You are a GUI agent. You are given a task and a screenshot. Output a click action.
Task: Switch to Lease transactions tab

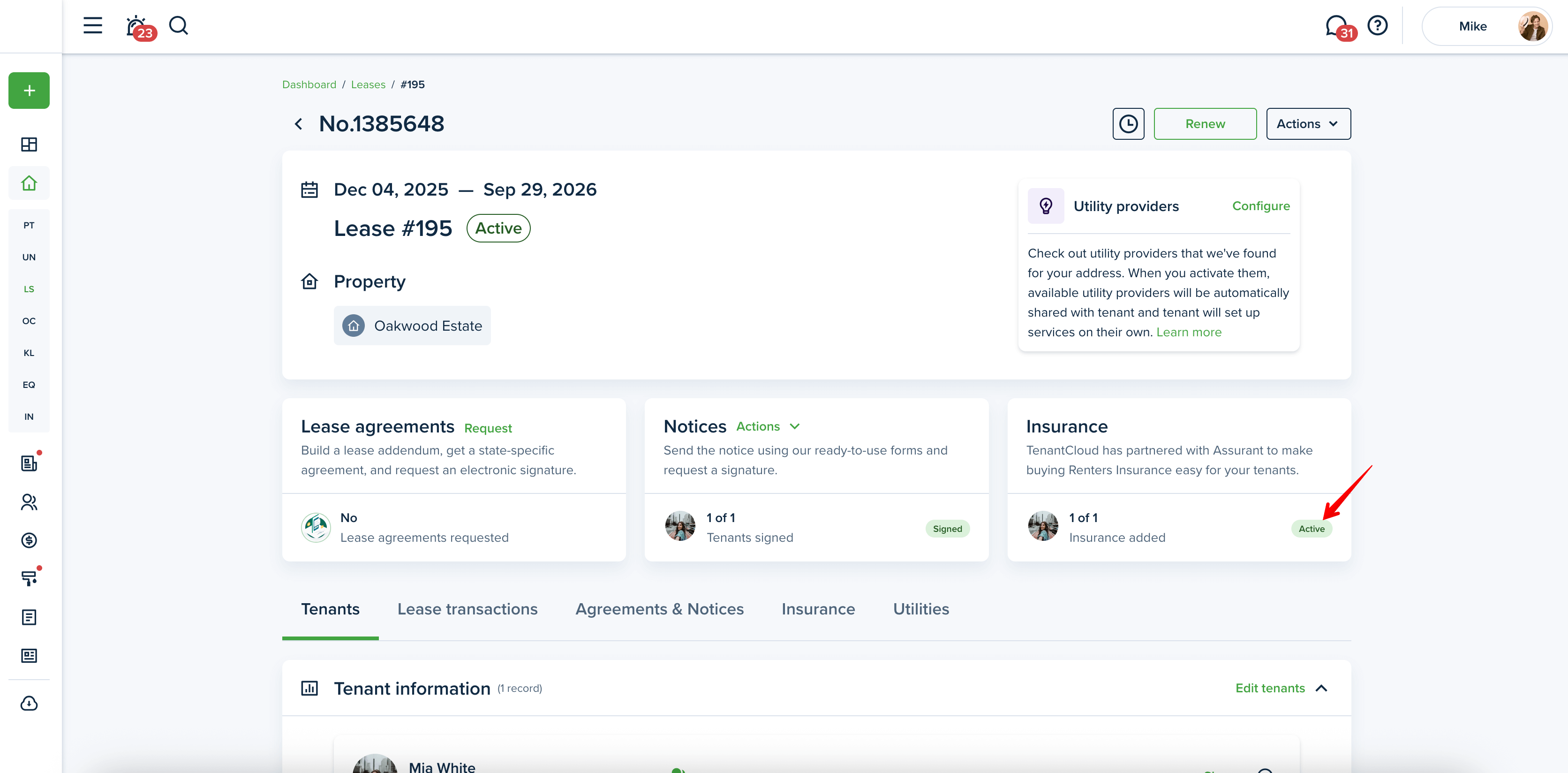467,609
